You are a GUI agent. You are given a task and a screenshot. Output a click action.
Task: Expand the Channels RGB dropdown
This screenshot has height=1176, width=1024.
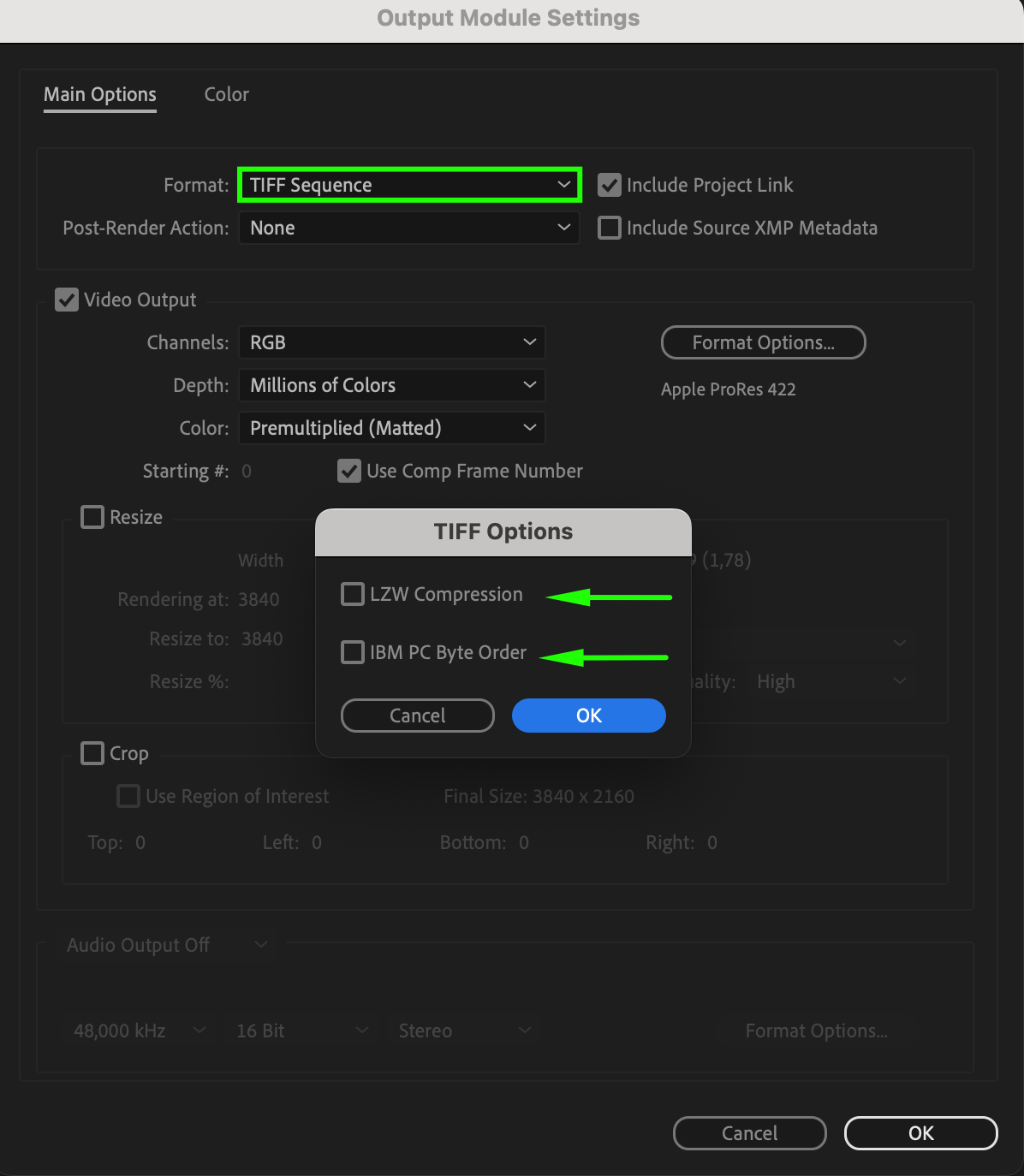coord(391,342)
